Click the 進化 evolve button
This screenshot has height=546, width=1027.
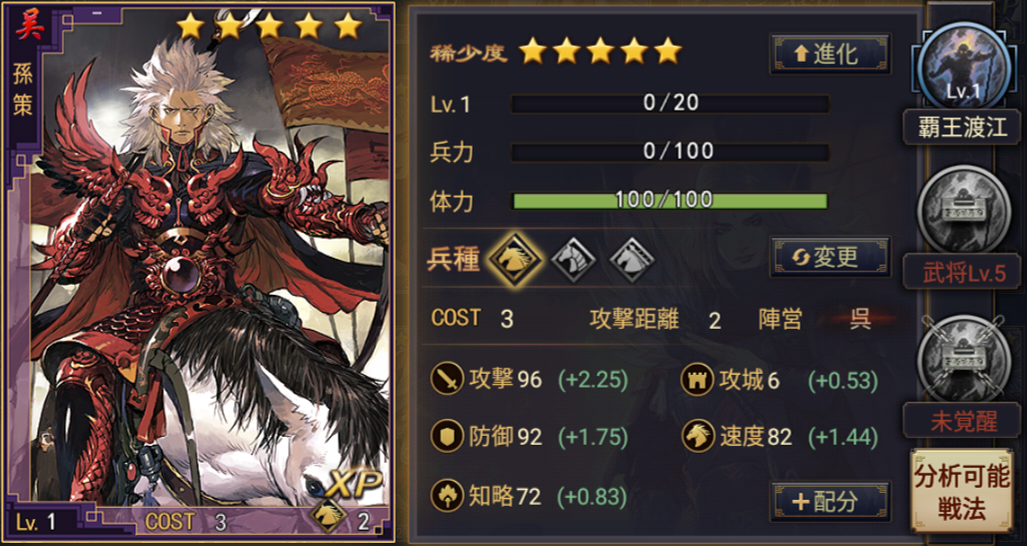click(831, 54)
